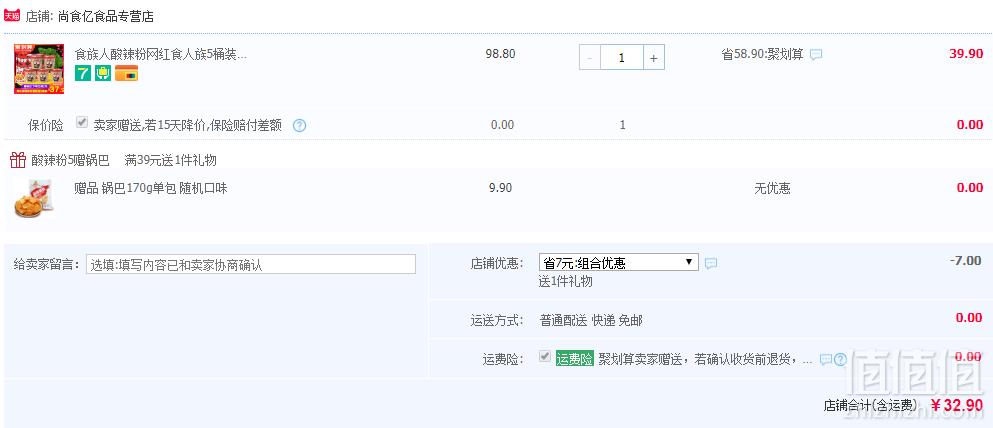
Task: Click the original price 98.80
Action: pos(500,54)
